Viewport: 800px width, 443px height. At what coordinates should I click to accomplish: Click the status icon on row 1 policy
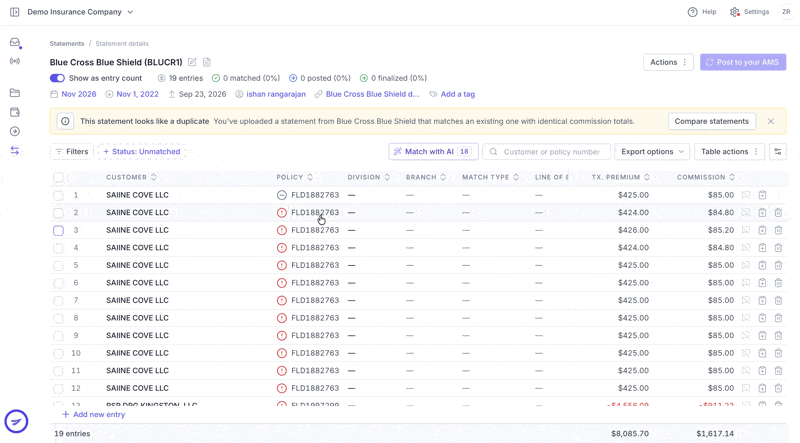click(x=282, y=195)
